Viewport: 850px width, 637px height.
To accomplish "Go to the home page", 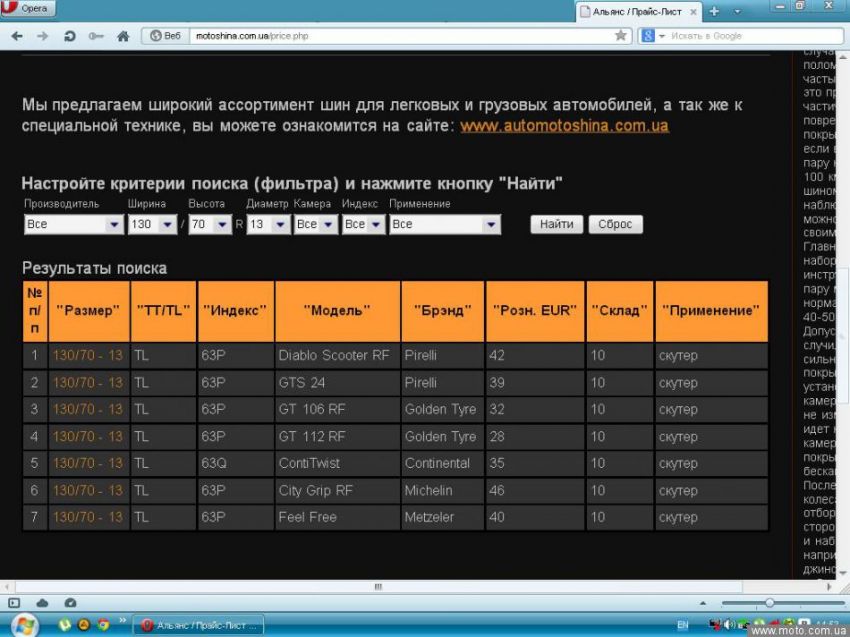I will tap(123, 36).
